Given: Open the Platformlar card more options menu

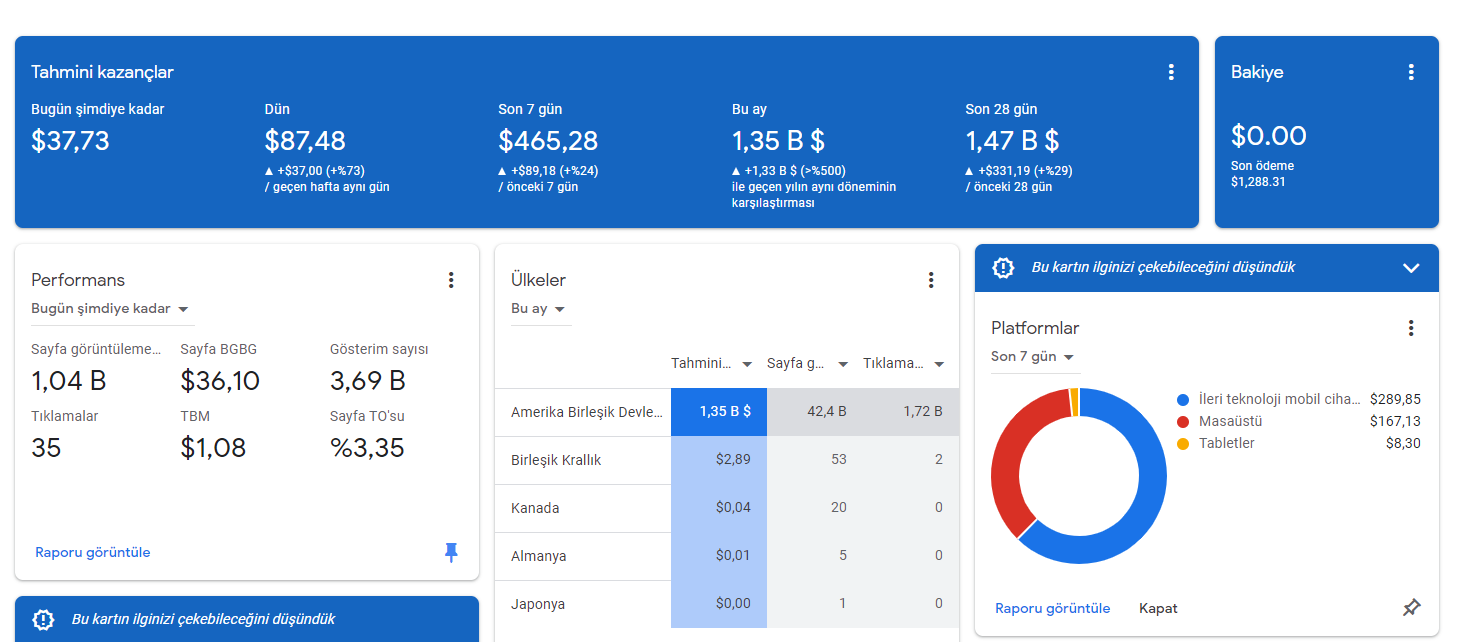Looking at the screenshot, I should pyautogui.click(x=1411, y=328).
